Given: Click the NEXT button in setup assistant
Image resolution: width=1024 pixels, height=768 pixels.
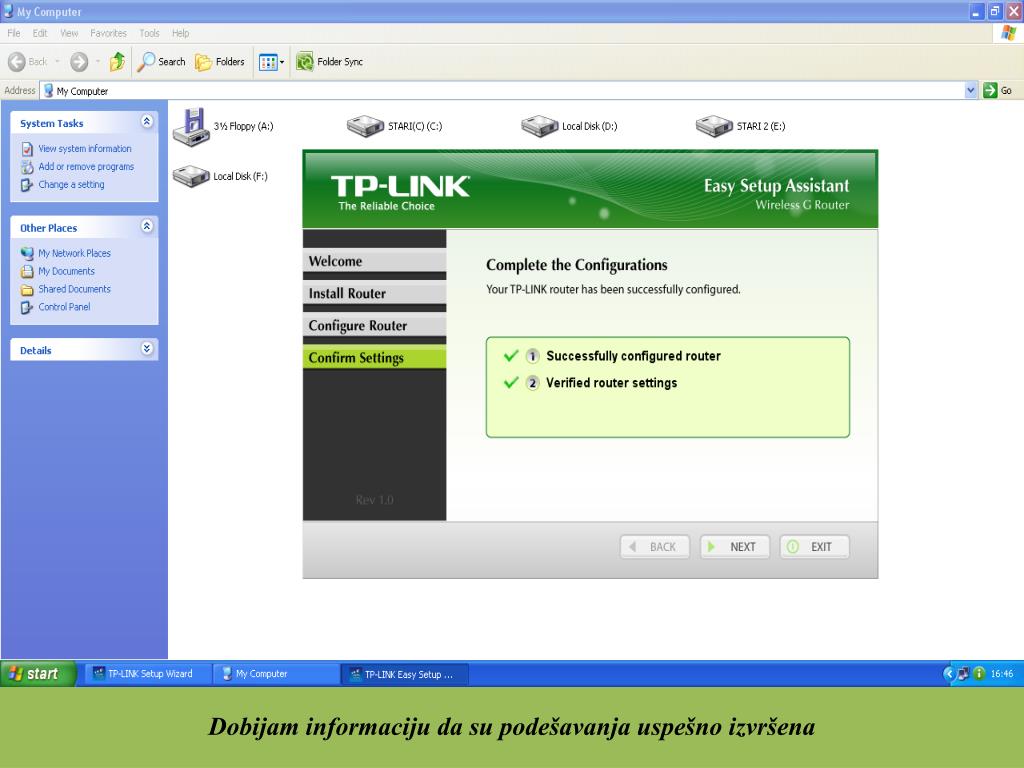Looking at the screenshot, I should coord(735,547).
